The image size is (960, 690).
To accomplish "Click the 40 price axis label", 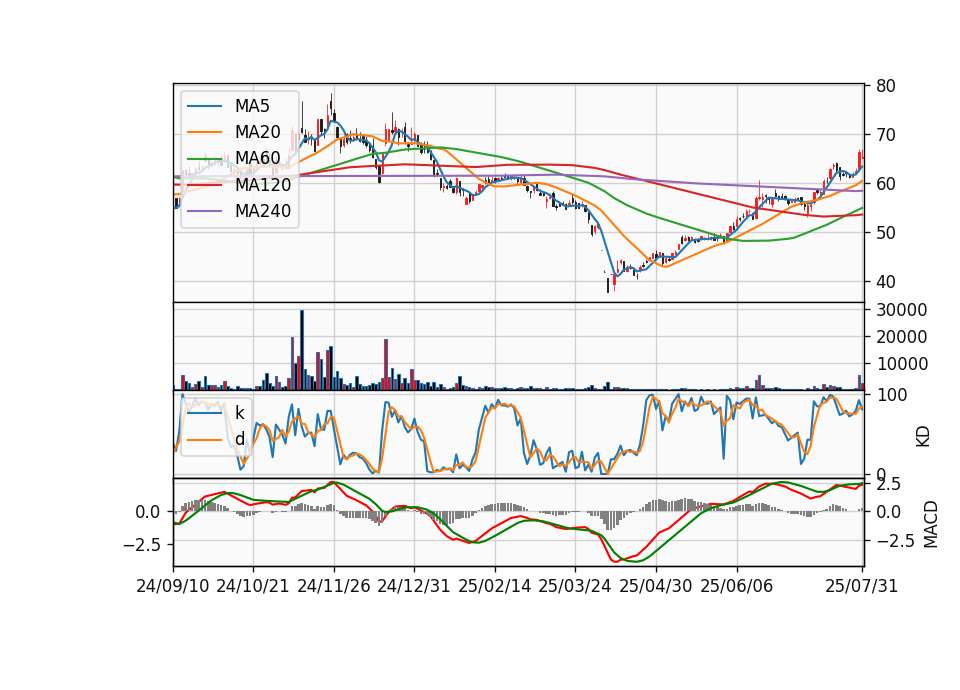I will (886, 282).
